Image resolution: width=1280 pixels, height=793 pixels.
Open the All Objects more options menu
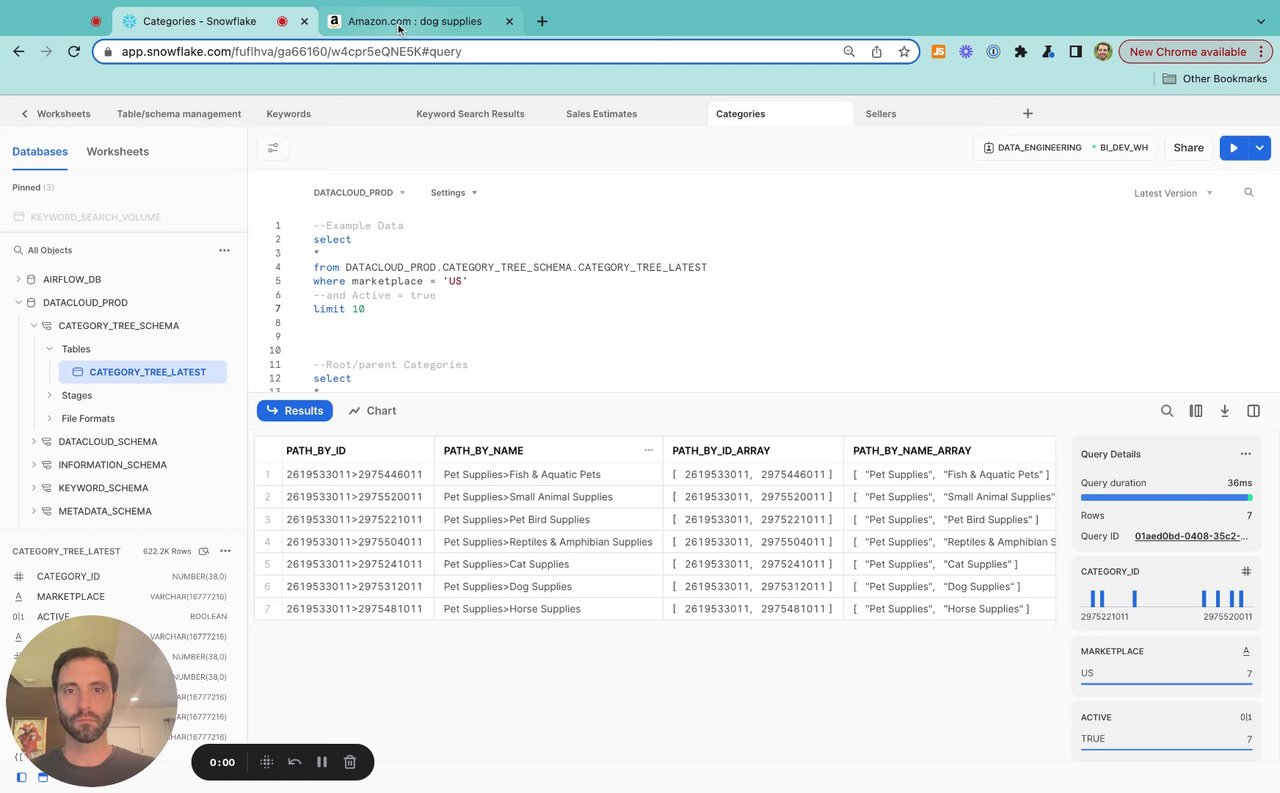[x=224, y=250]
